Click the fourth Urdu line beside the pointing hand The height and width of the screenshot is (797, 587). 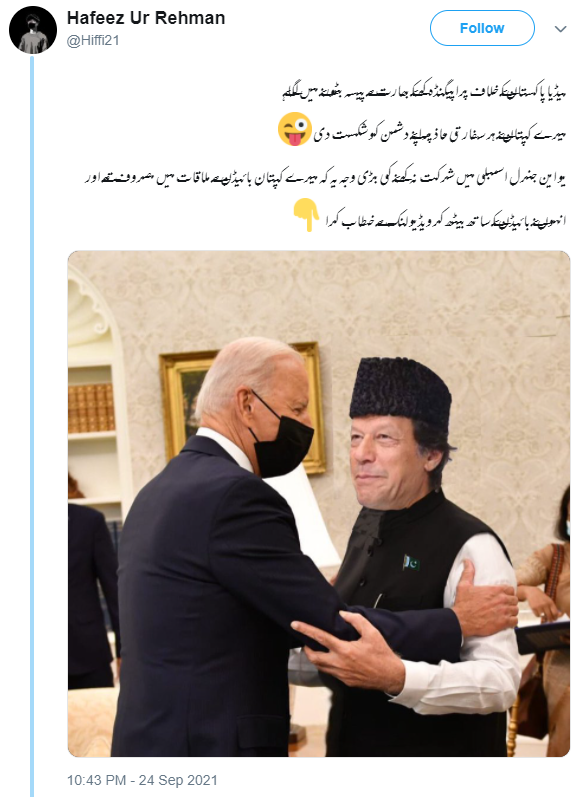[445, 220]
